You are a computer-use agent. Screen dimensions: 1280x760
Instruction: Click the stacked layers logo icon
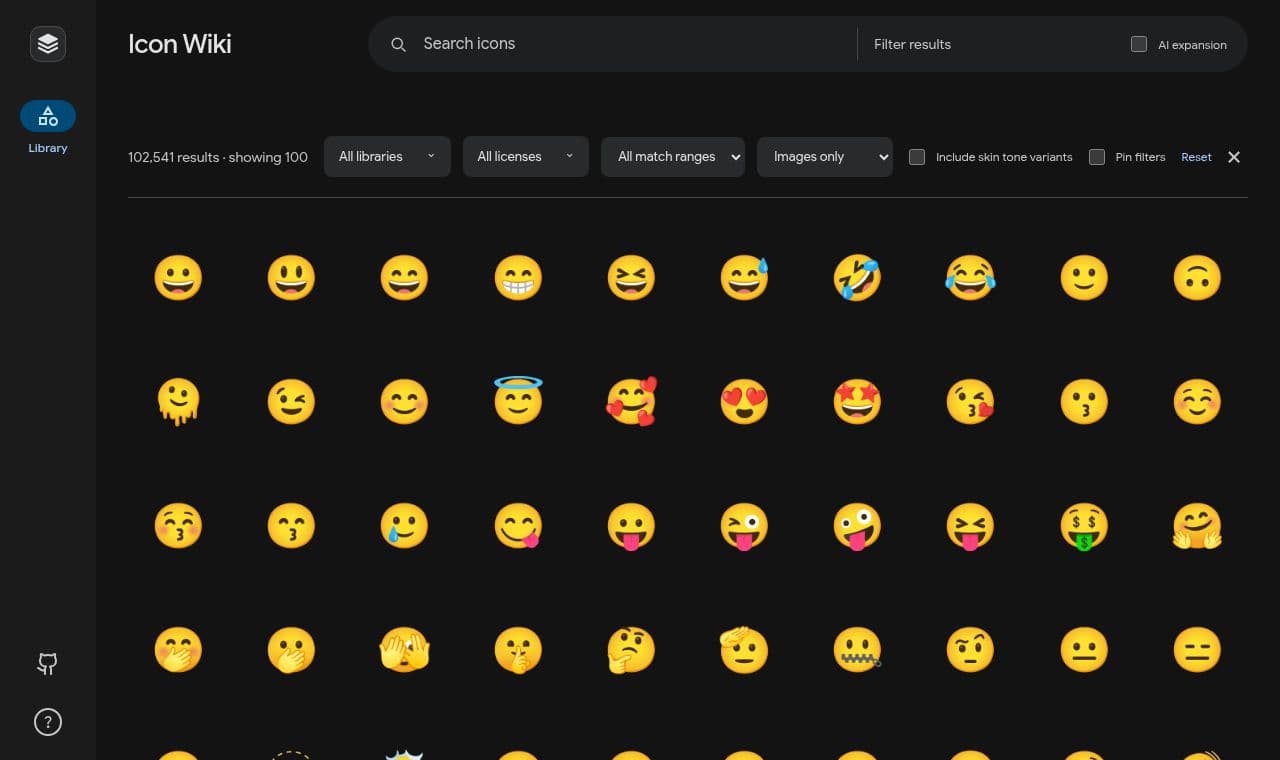coord(48,44)
